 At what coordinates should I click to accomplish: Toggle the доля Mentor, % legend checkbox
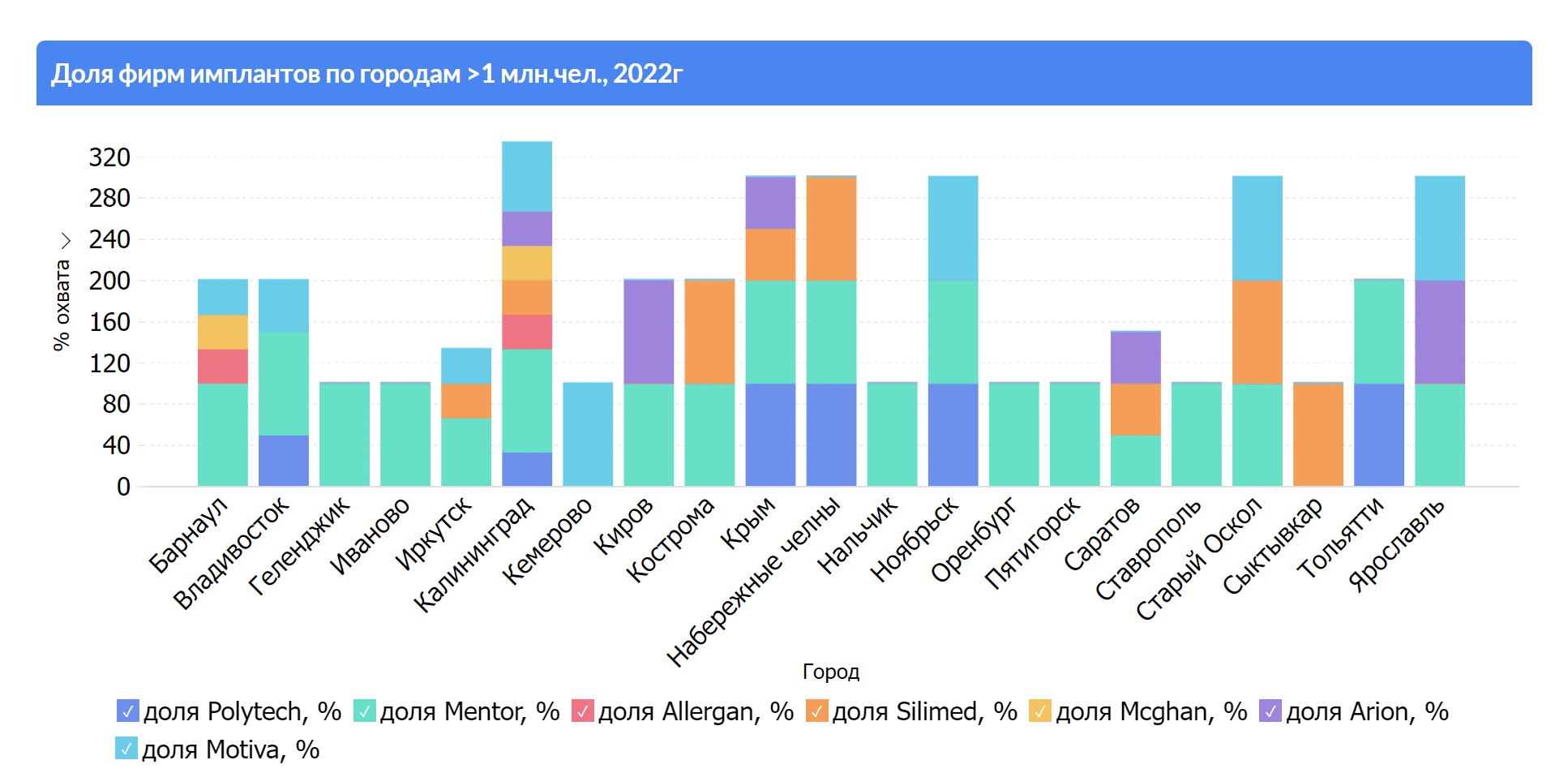coord(365,711)
